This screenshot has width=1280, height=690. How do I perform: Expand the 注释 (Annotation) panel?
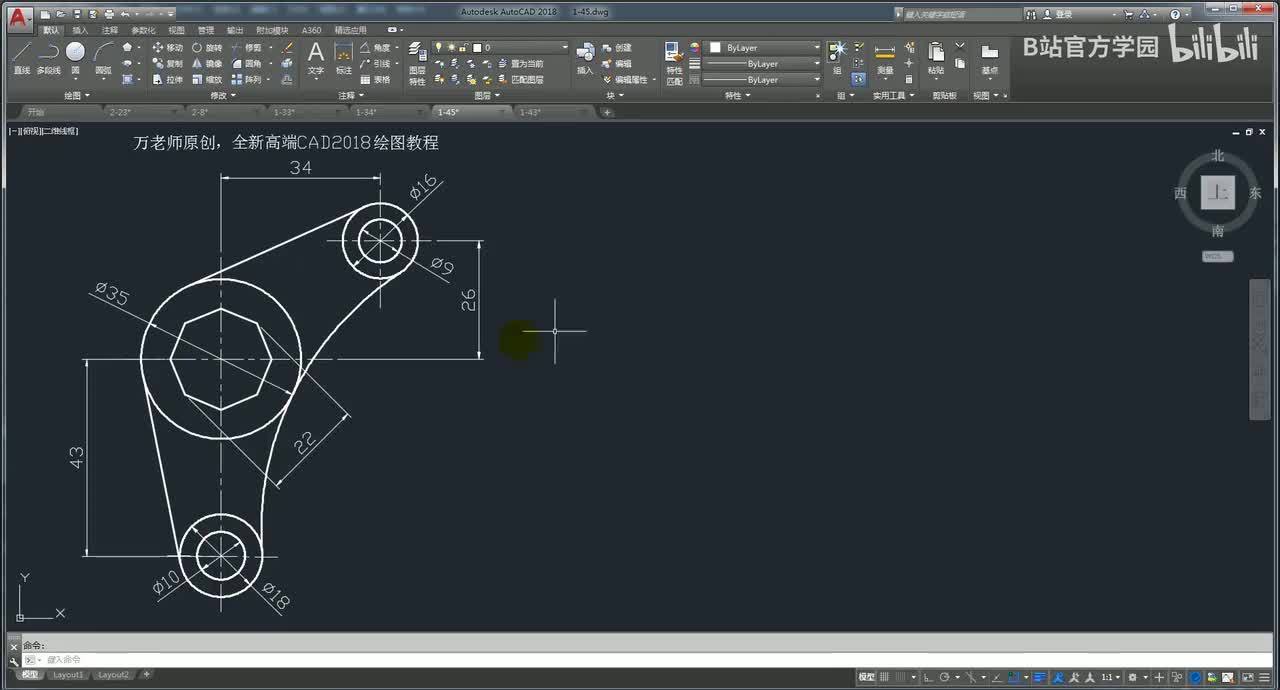tap(350, 96)
